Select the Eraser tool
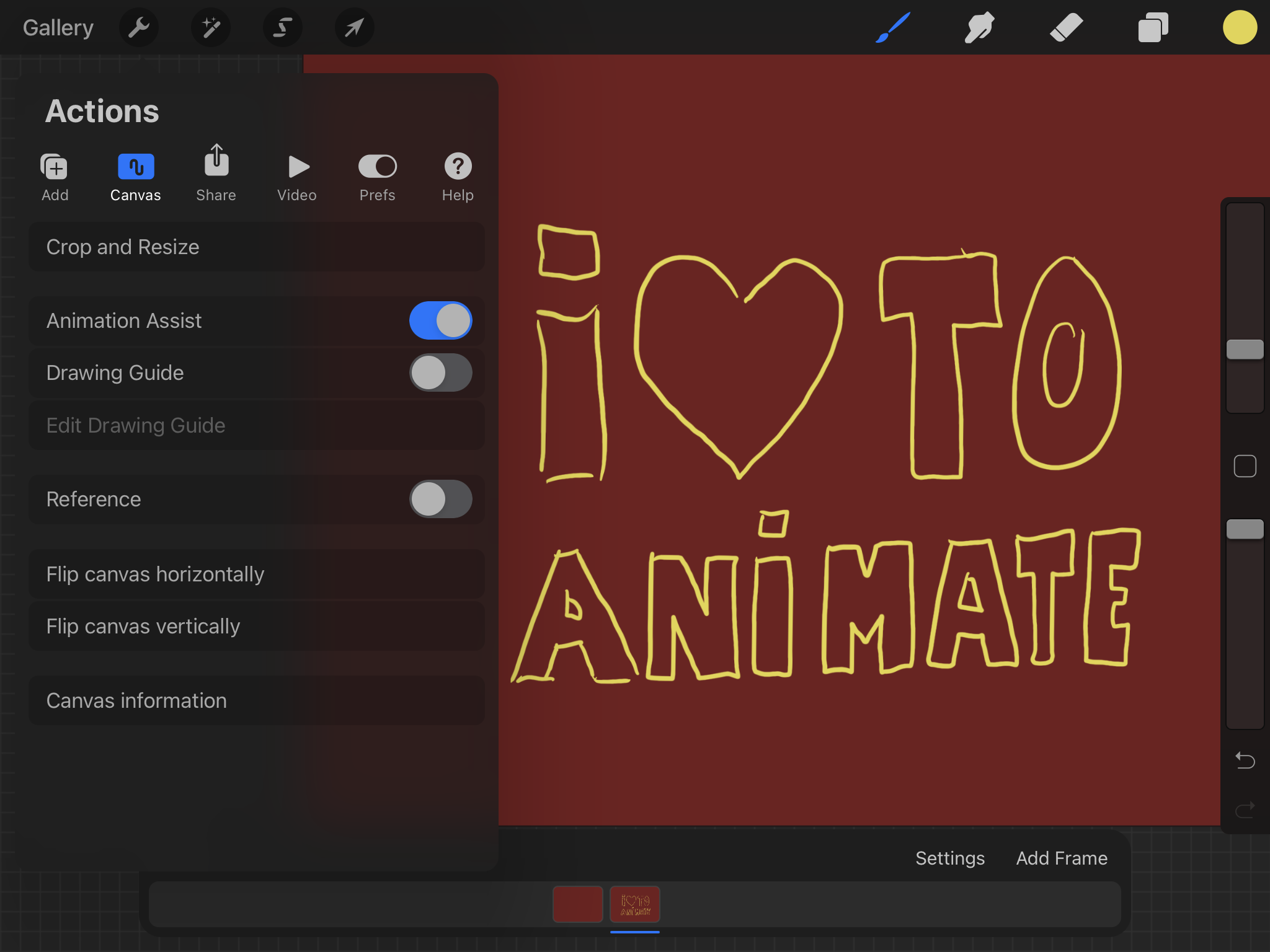Screen dimensions: 1270x952 click(1067, 27)
